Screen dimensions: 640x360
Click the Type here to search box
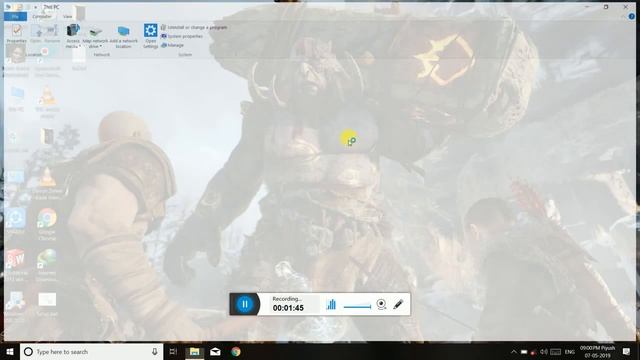point(91,351)
